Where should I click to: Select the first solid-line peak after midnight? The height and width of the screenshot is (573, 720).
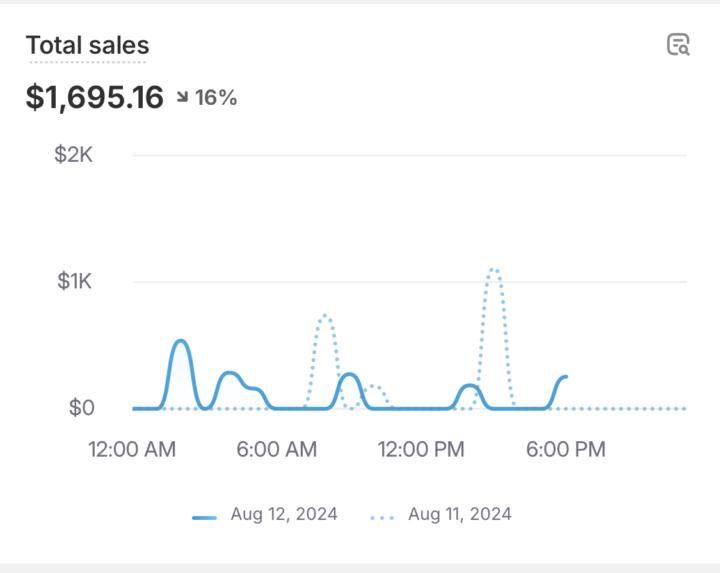(x=181, y=342)
